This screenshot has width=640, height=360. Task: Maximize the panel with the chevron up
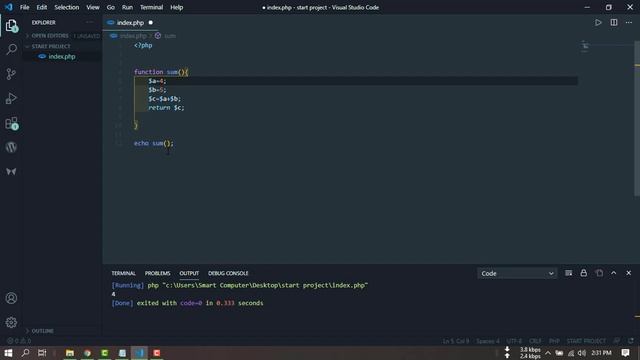[613, 273]
